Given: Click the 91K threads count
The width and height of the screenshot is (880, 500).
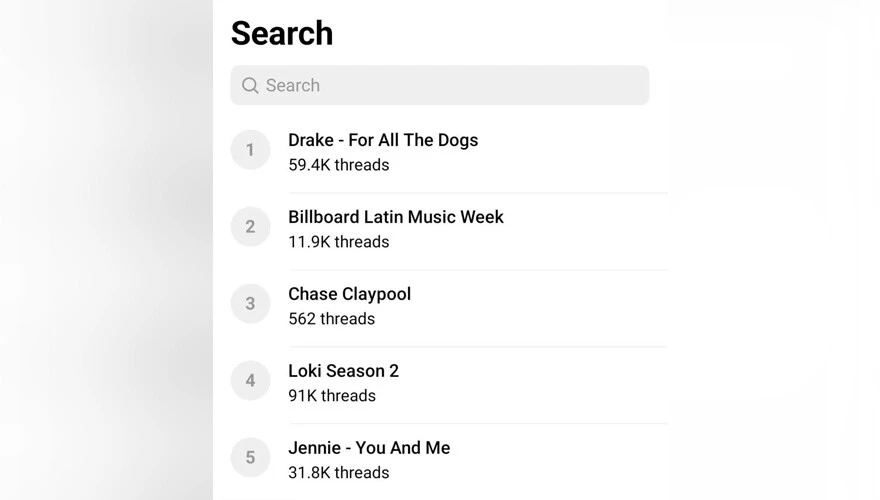Looking at the screenshot, I should [x=332, y=396].
